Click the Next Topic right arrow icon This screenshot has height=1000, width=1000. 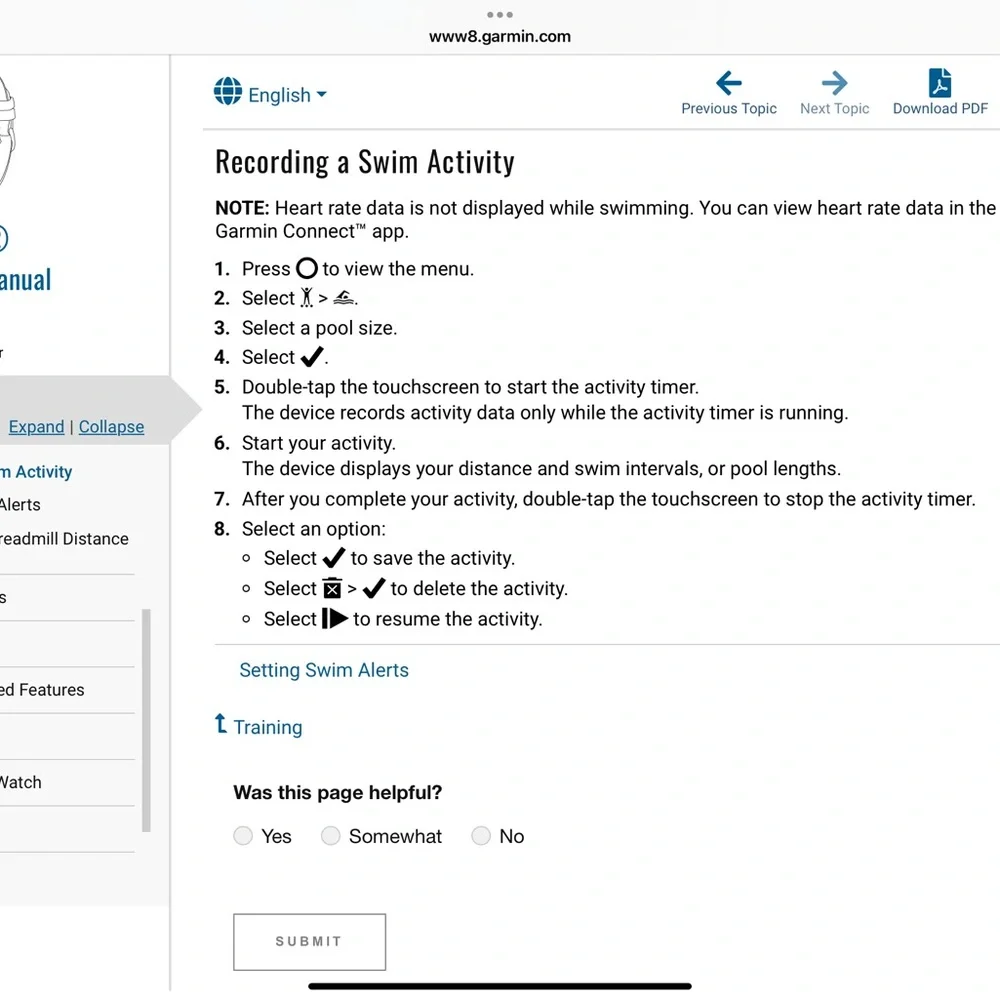pyautogui.click(x=834, y=83)
